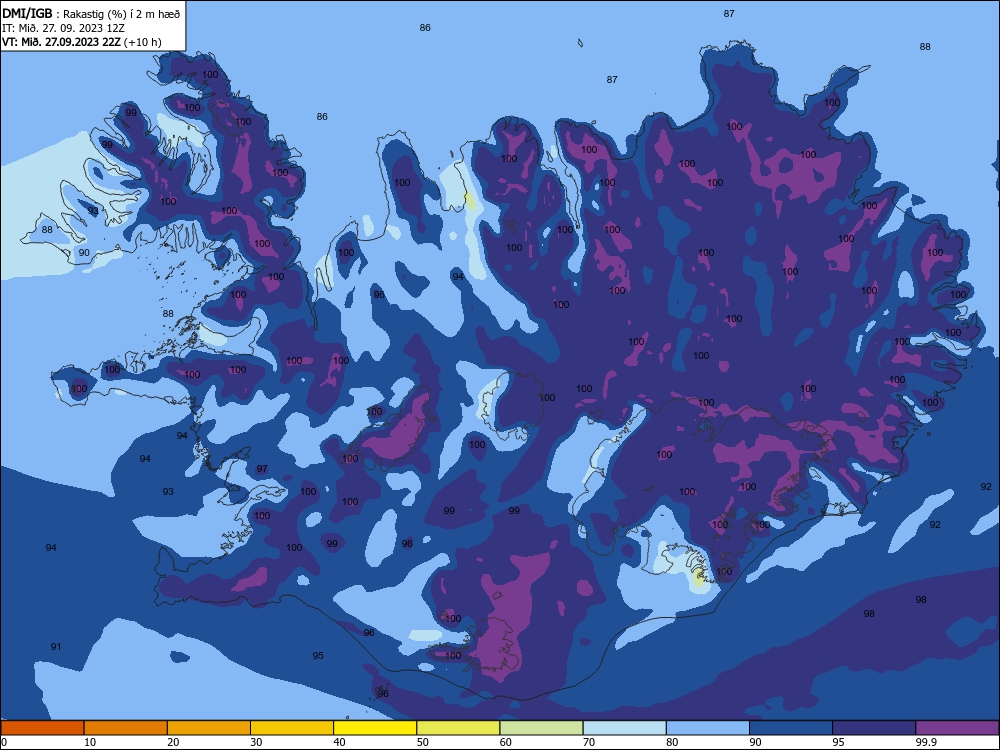Click the '90' value on the Westfjords
1000x750 pixels.
coord(84,253)
